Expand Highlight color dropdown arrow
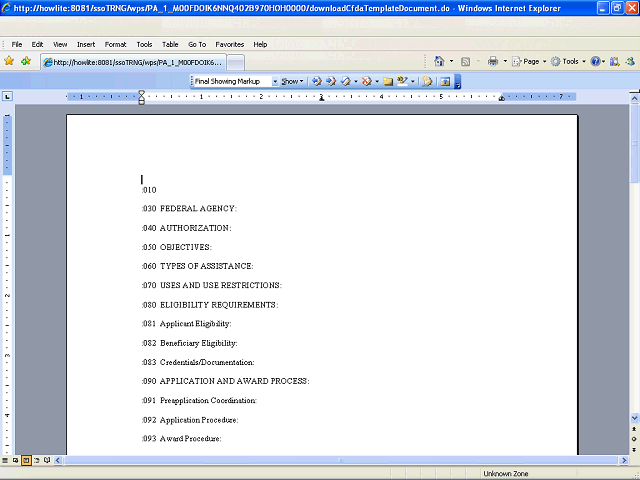Screen dimensions: 640x480 (x=413, y=81)
